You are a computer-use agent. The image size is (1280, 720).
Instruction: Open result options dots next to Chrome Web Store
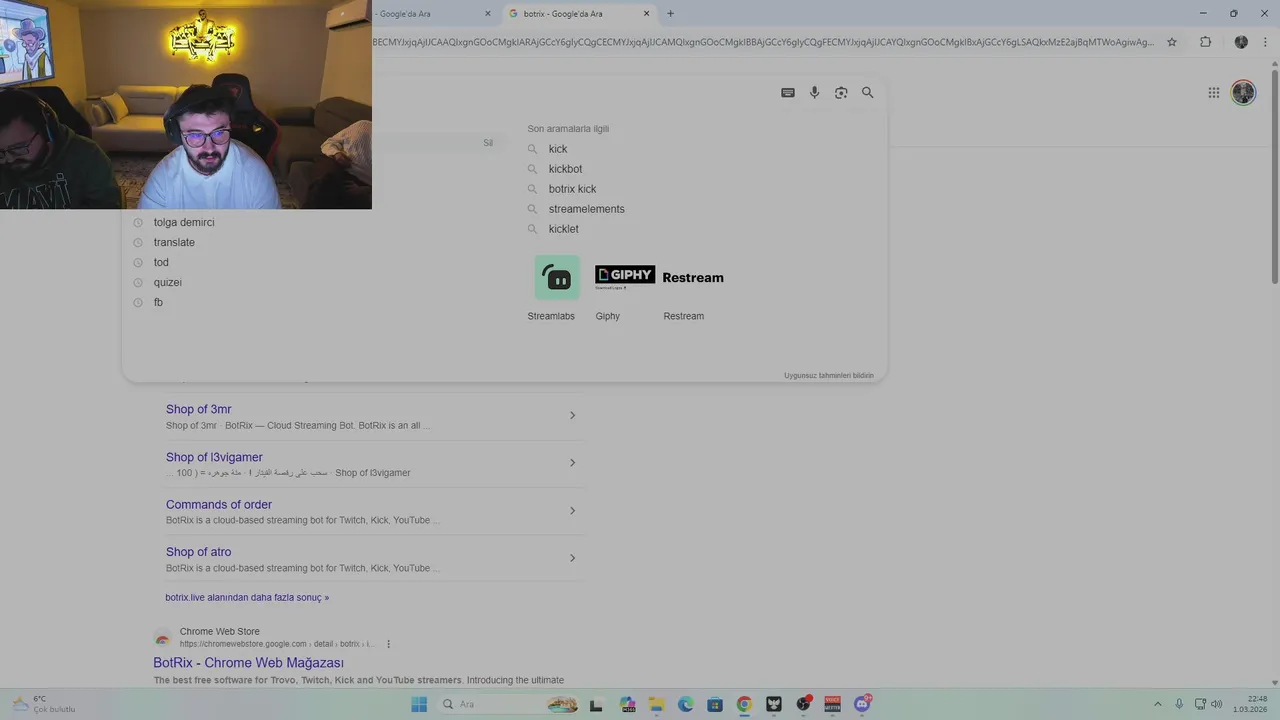389,644
